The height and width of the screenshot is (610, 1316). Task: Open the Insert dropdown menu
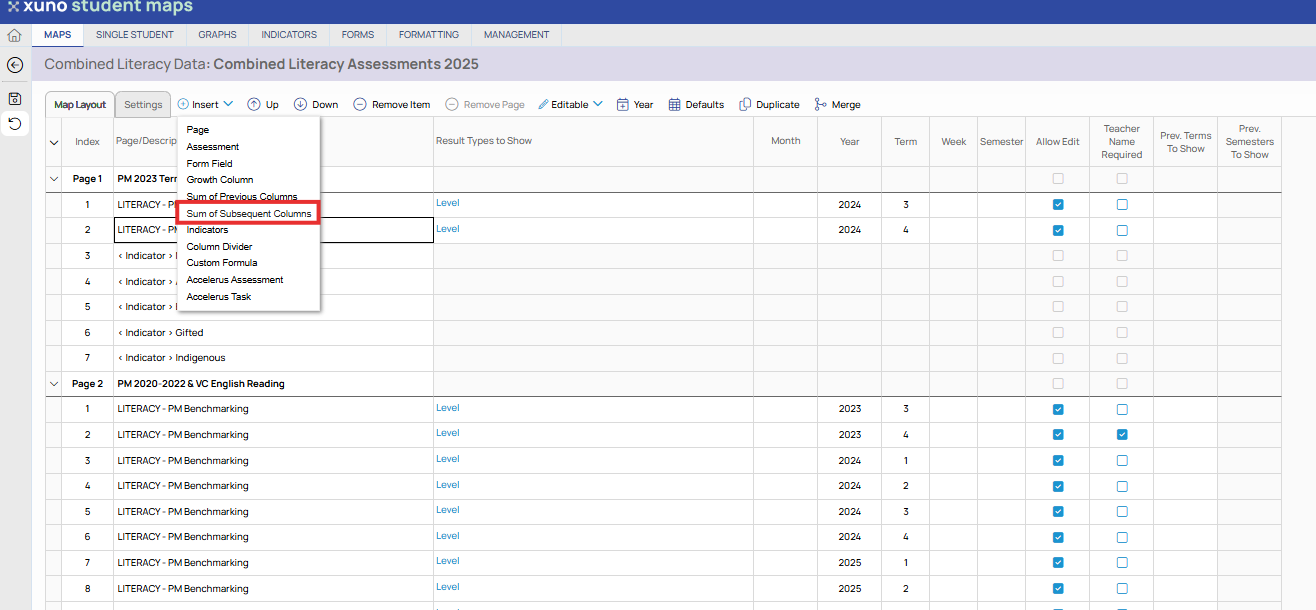pyautogui.click(x=205, y=104)
